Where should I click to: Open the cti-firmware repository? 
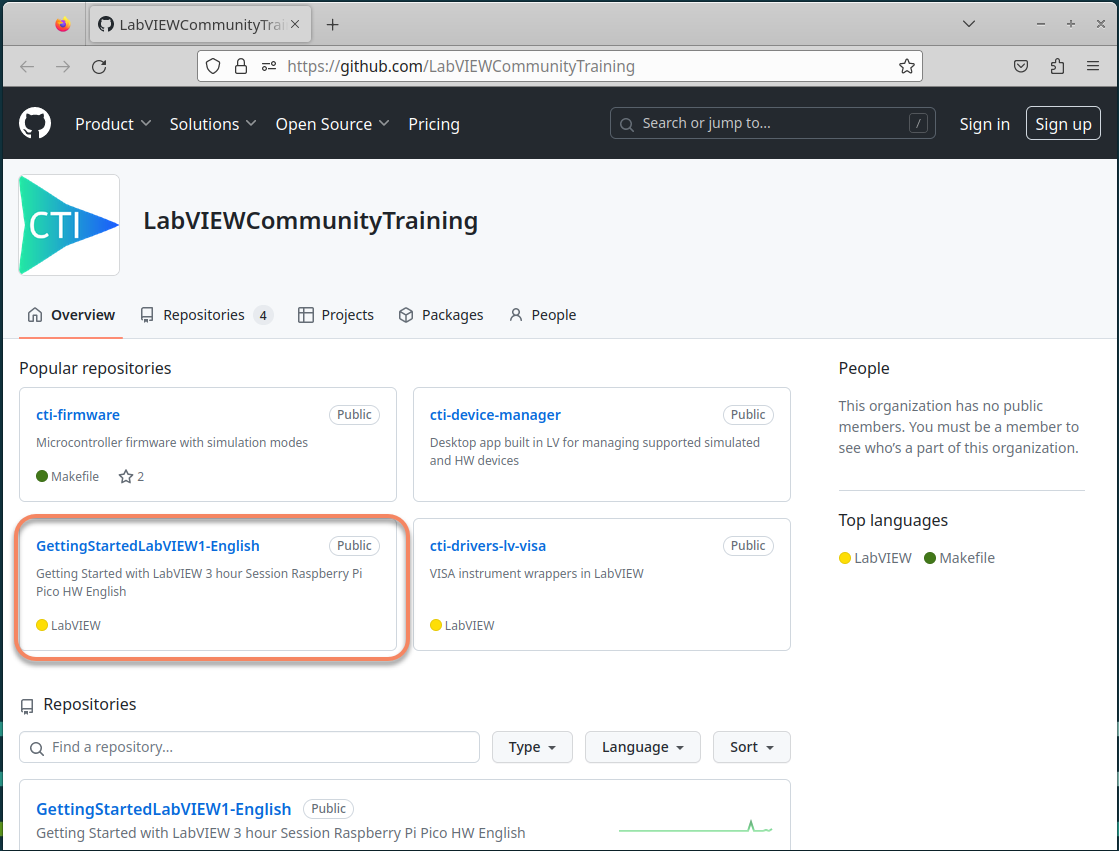click(78, 415)
